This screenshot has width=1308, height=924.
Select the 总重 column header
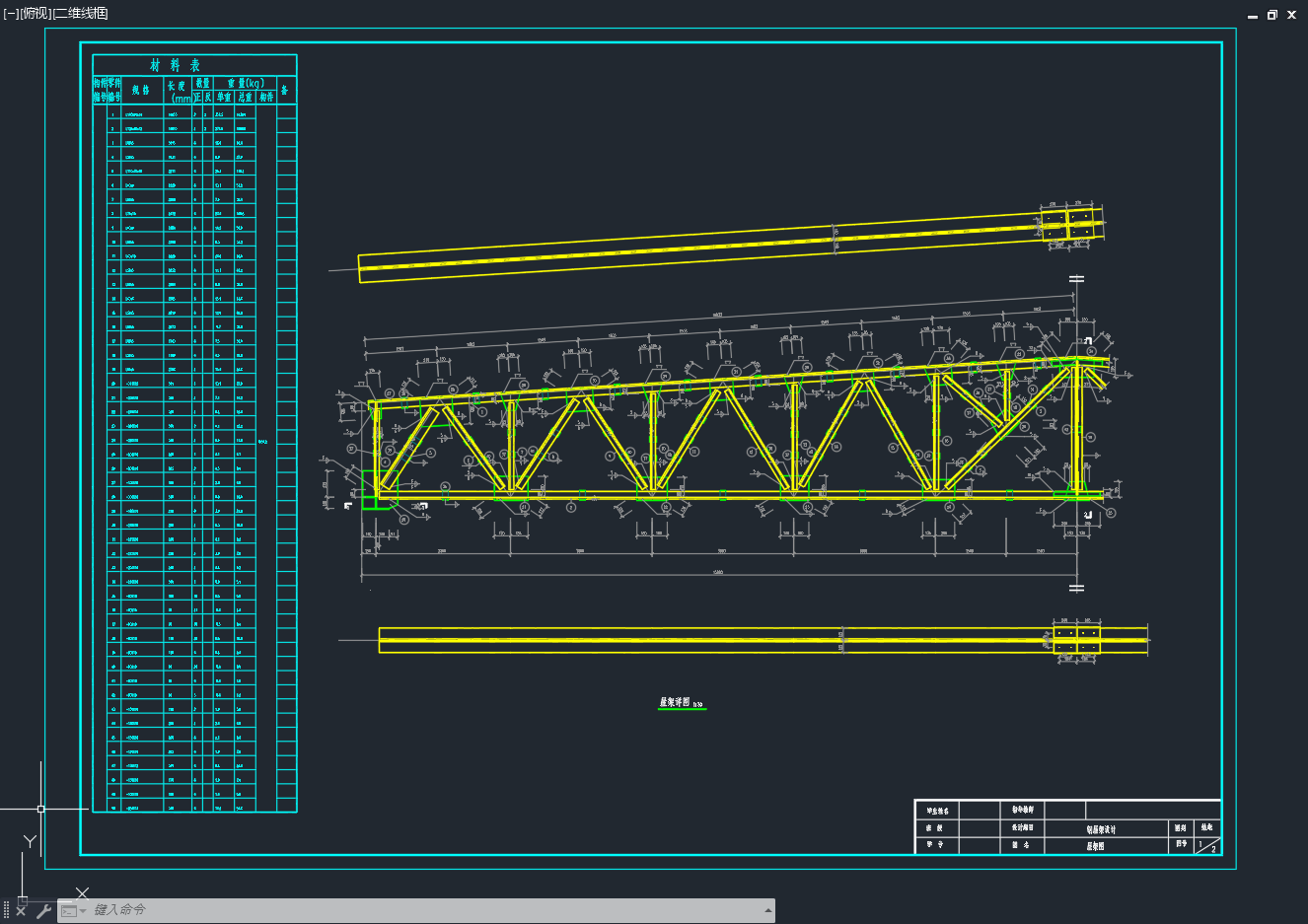coord(246,98)
